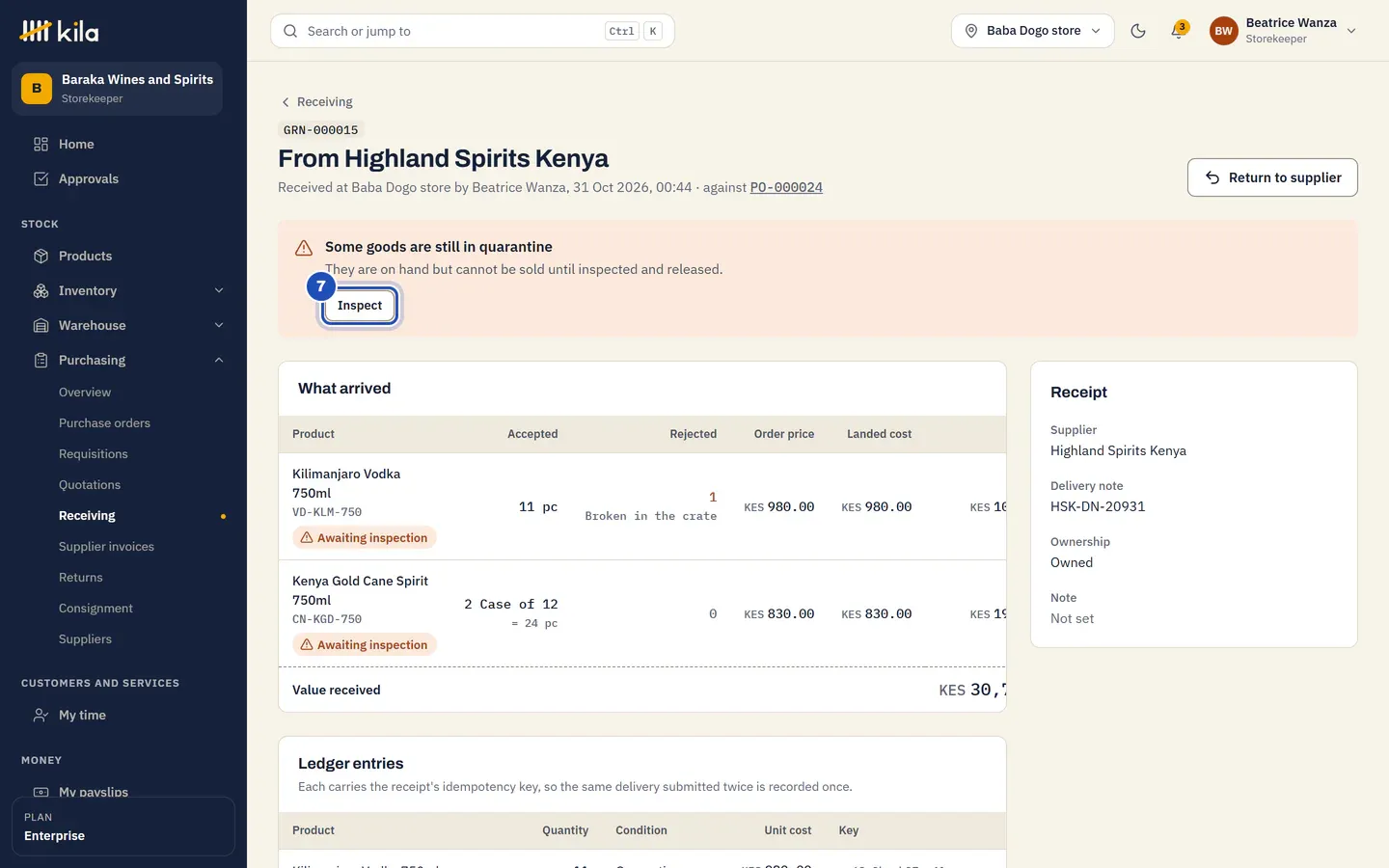Open the Returns sidebar item
The width and height of the screenshot is (1389, 868).
tap(80, 578)
